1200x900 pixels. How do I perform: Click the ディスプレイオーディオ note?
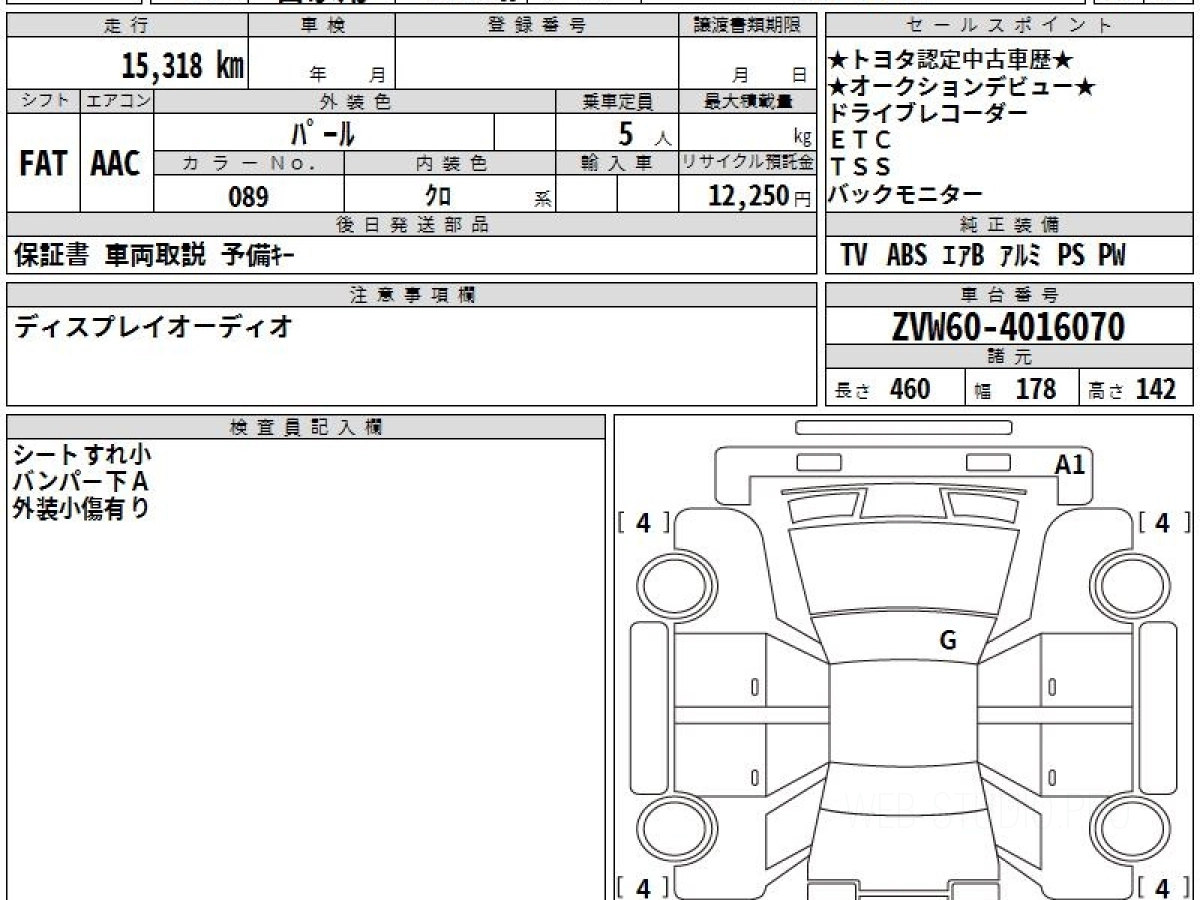tap(152, 326)
